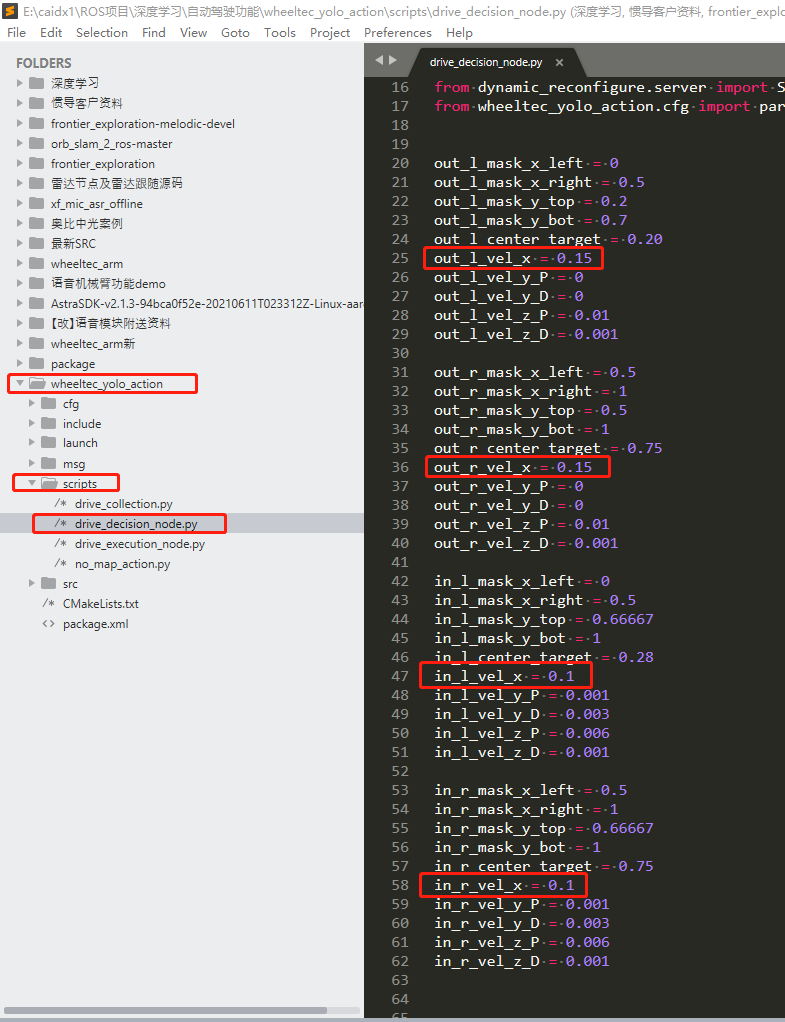Viewport: 785px width, 1022px height.
Task: Open the Find menu
Action: [x=154, y=33]
